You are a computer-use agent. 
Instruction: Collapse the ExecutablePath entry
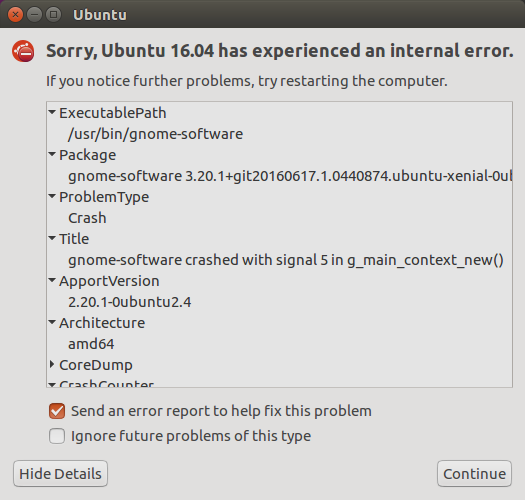tap(52, 112)
